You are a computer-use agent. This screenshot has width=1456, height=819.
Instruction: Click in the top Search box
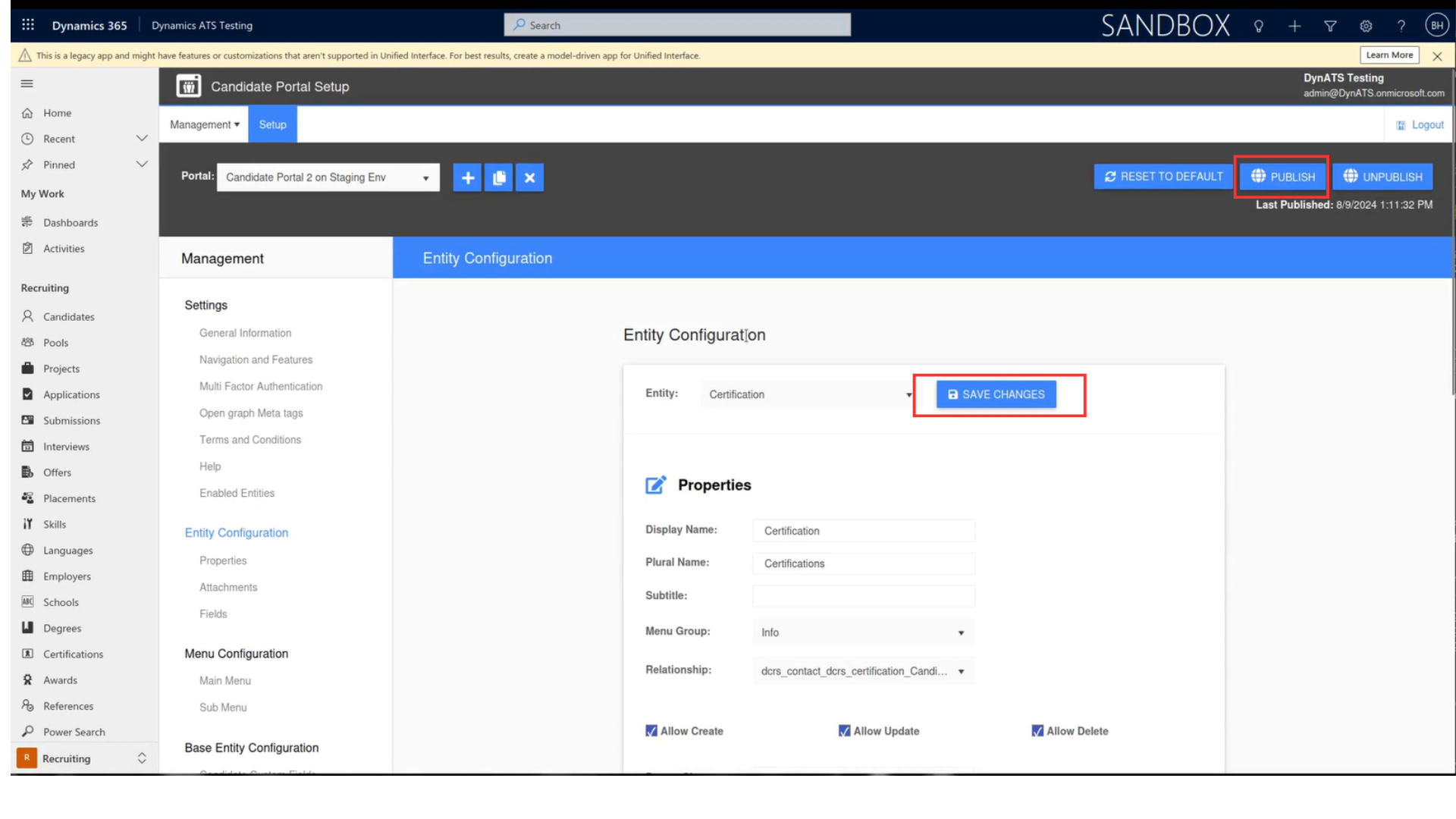[x=677, y=25]
